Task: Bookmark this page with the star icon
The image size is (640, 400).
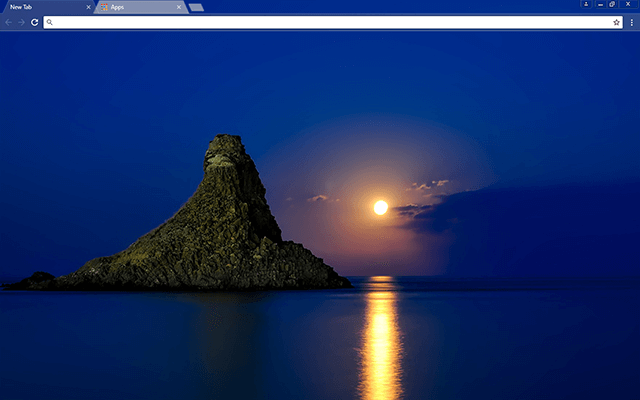Action: tap(616, 22)
